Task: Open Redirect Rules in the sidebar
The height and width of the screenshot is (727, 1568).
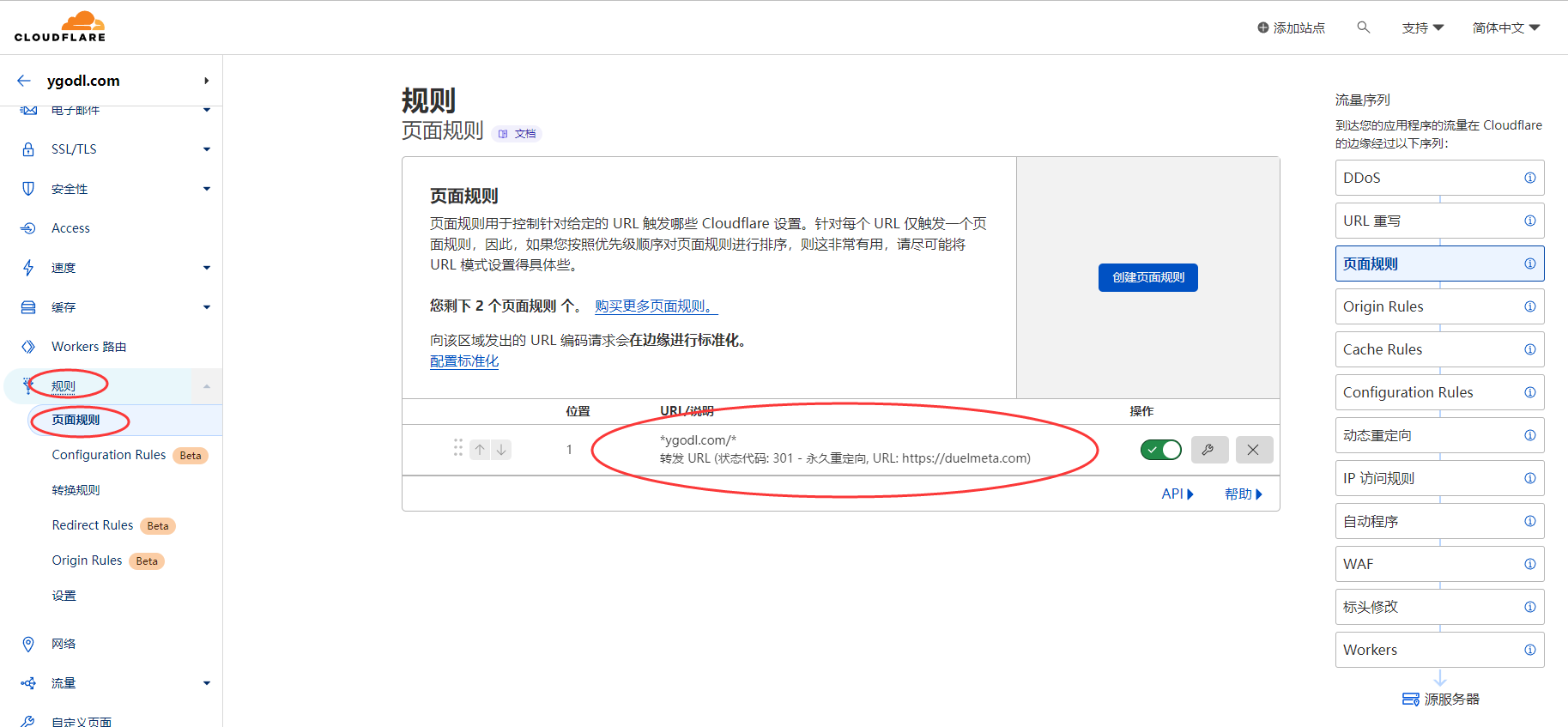Action: click(x=93, y=525)
